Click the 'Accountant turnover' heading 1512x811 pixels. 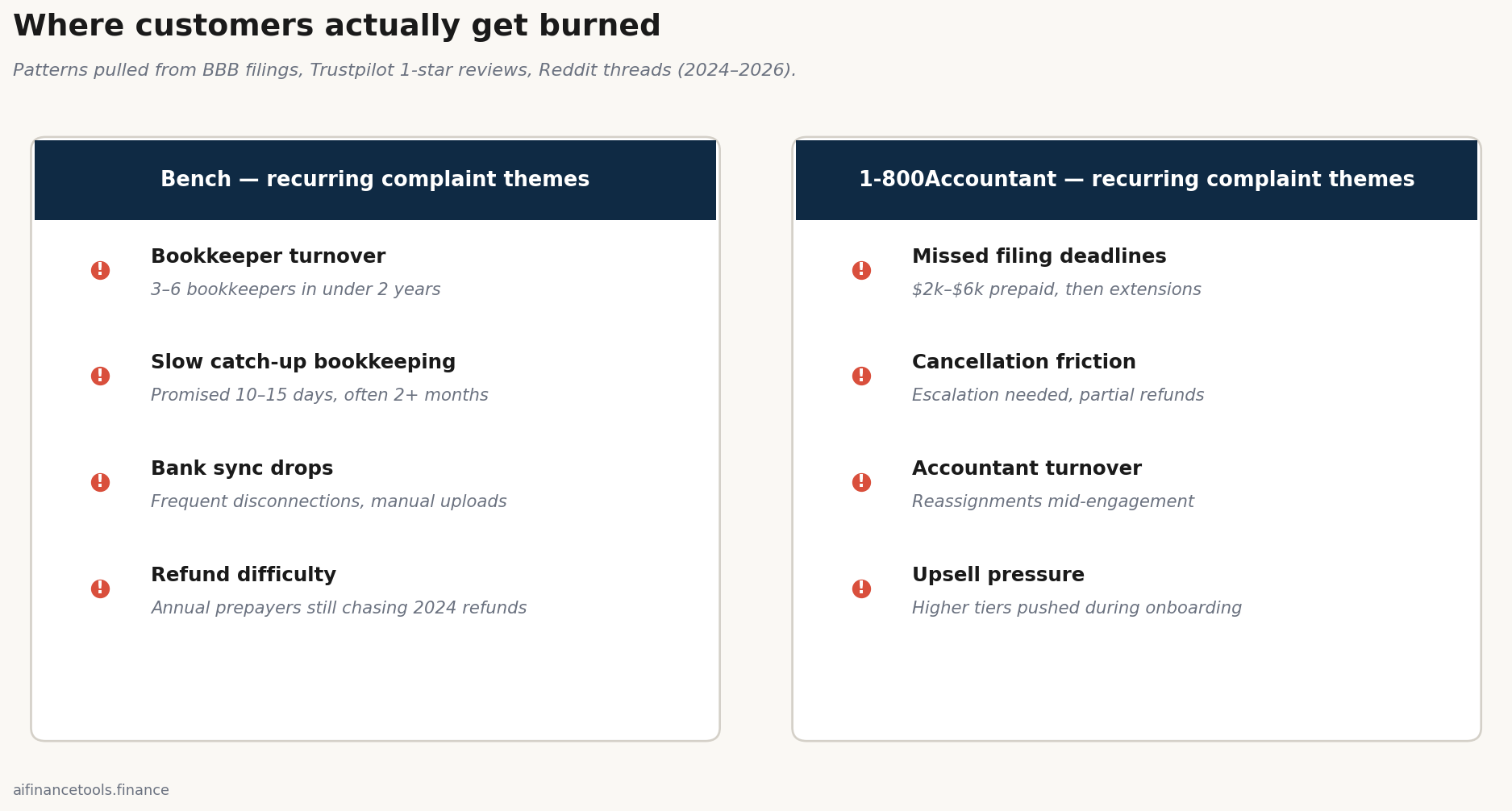point(1027,469)
